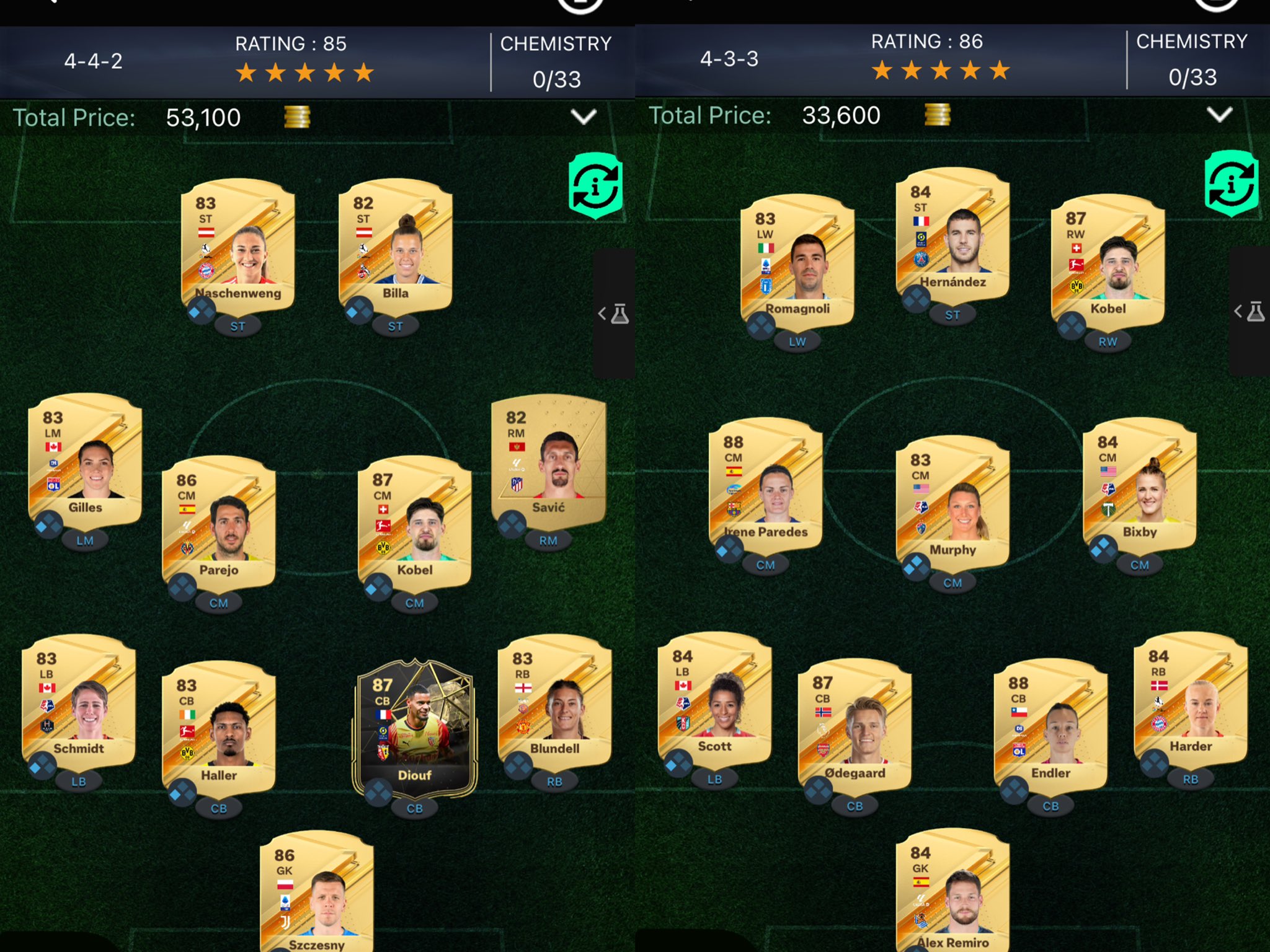The width and height of the screenshot is (1270, 952).
Task: Open the Chemistry 0/33 panel on left
Action: pyautogui.click(x=556, y=61)
